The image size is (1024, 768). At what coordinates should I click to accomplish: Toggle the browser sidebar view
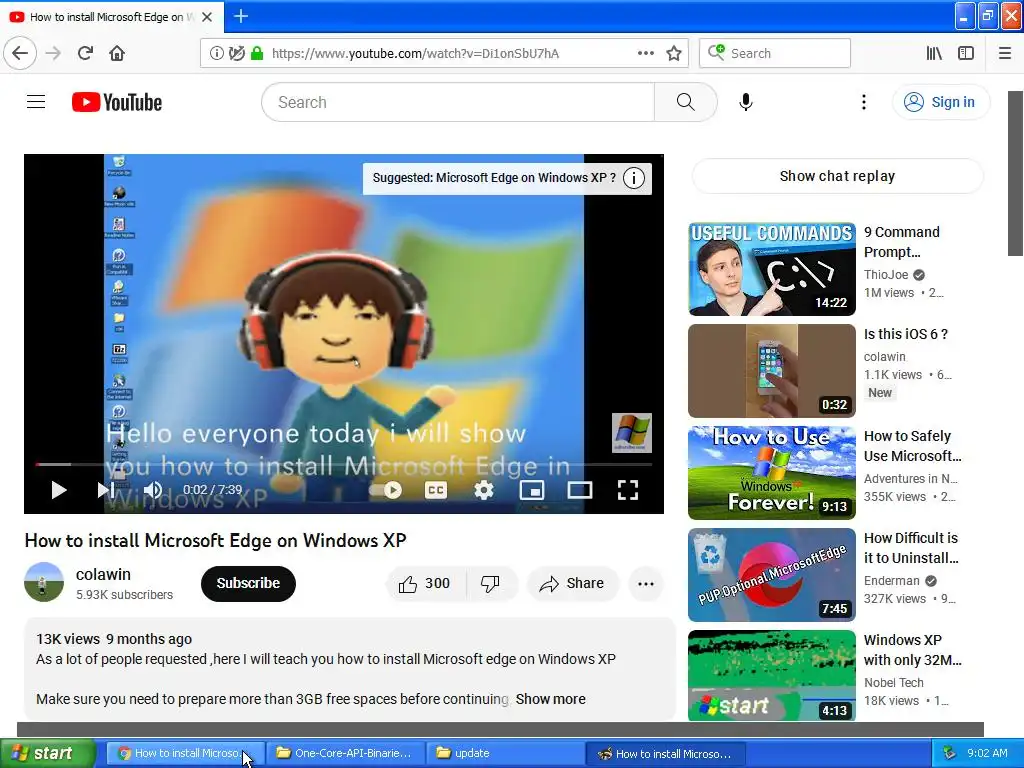click(x=966, y=54)
